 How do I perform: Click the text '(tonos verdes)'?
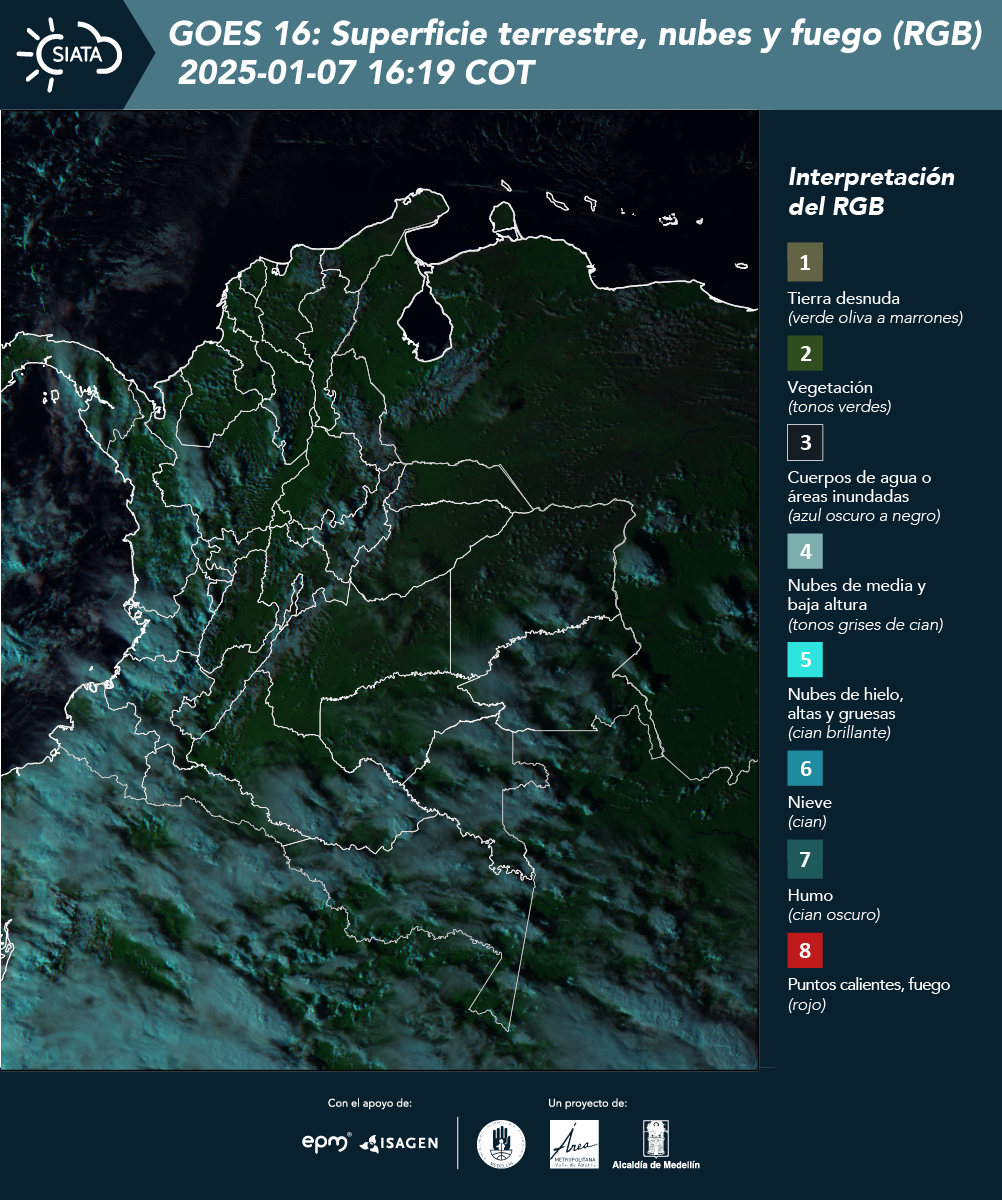(x=839, y=407)
